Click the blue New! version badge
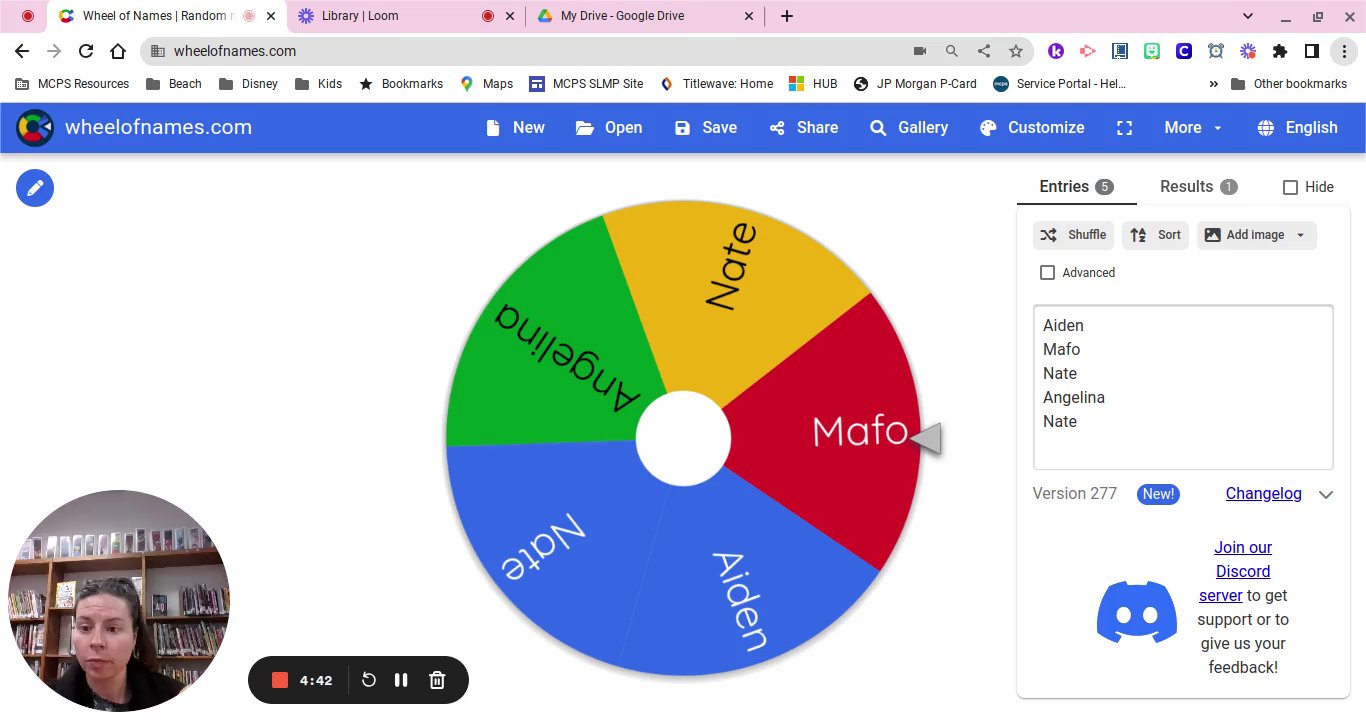Screen dimensions: 1366x720 1158,494
